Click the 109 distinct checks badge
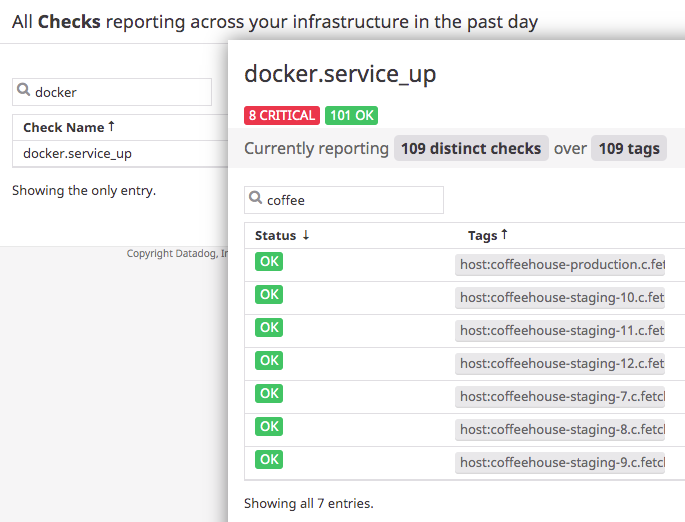This screenshot has height=522, width=685. pos(471,149)
